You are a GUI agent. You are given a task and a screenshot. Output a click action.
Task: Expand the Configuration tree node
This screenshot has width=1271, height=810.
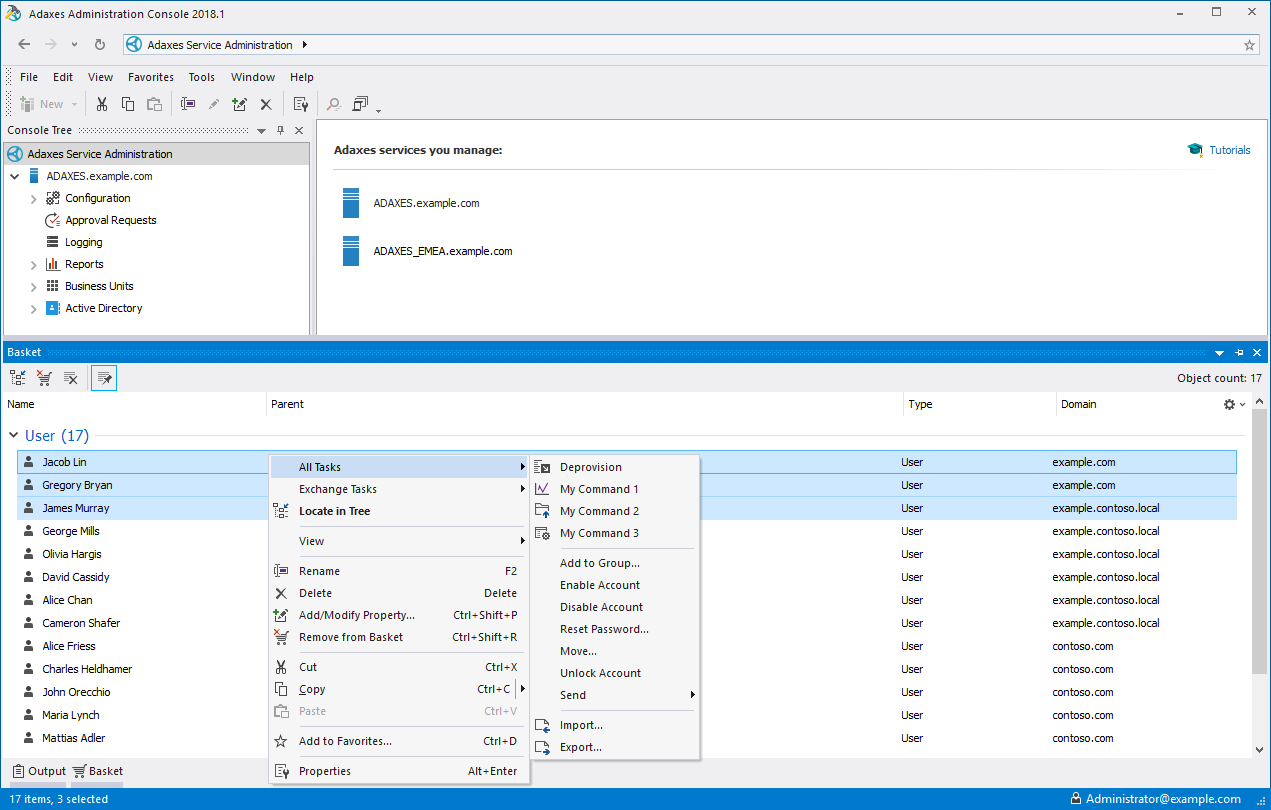(33, 198)
